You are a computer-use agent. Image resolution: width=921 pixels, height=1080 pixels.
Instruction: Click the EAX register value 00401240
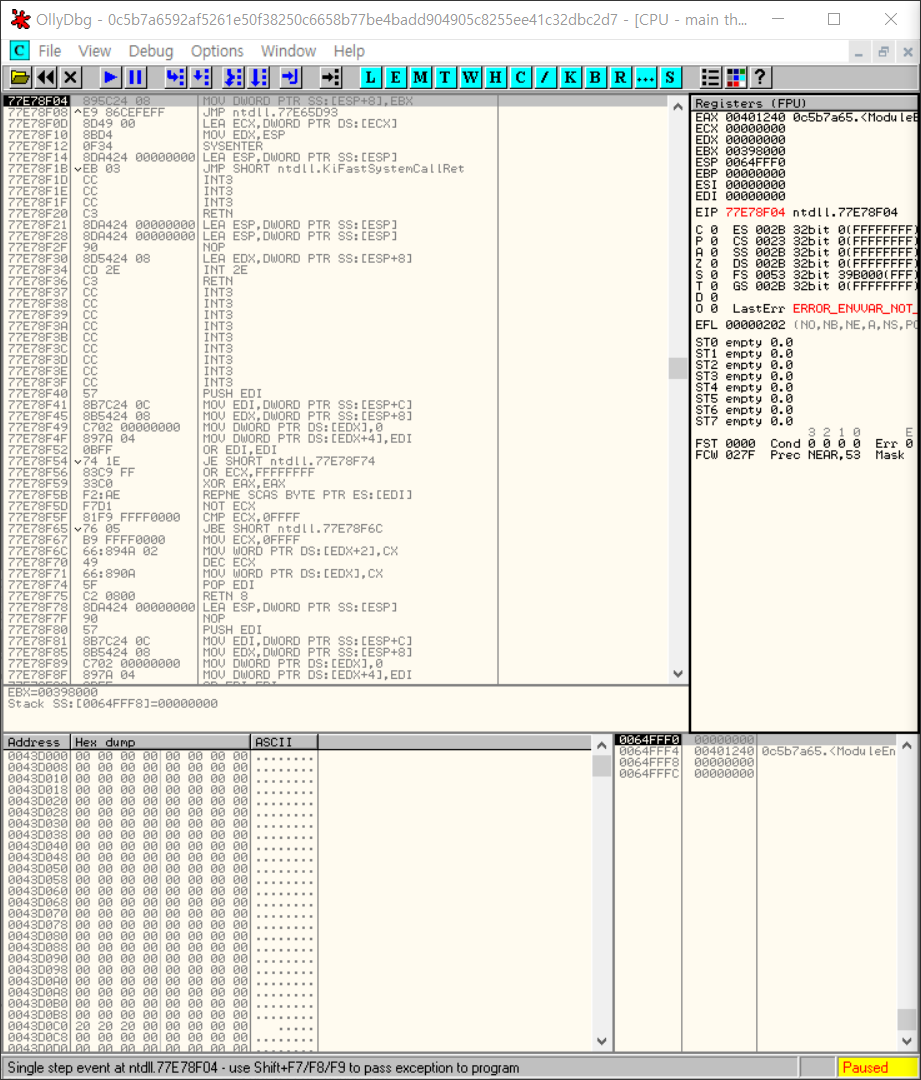[755, 117]
